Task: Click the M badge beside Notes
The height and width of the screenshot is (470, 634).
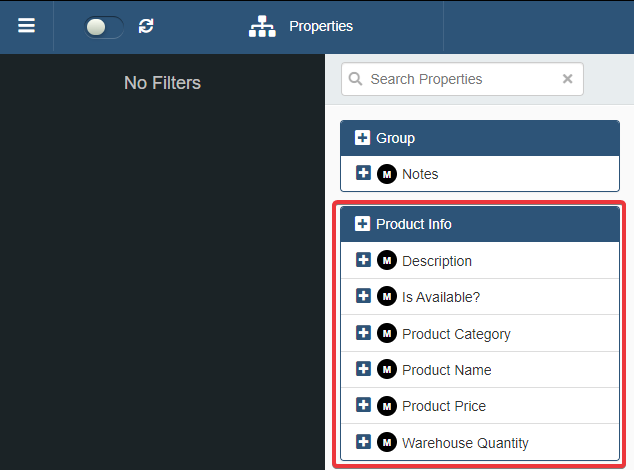Action: (387, 174)
